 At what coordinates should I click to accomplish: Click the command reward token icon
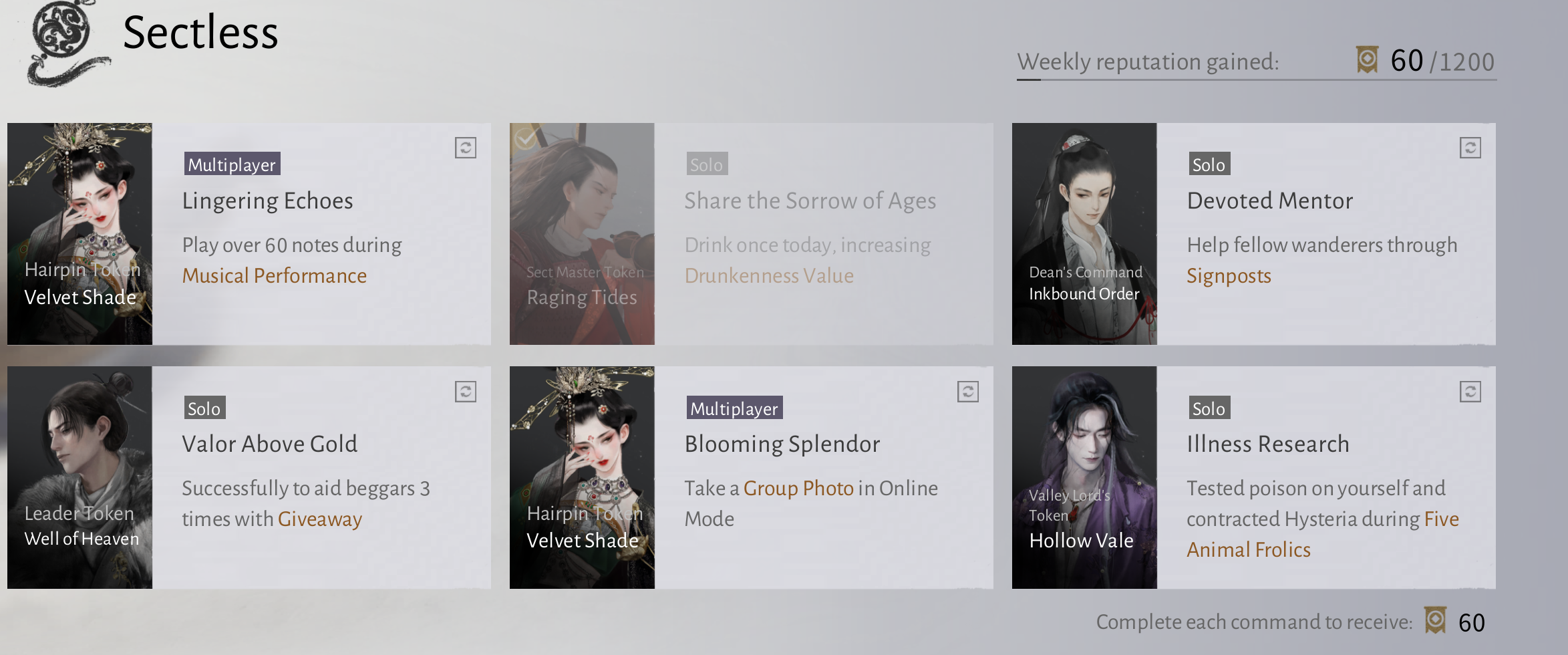(x=1435, y=620)
